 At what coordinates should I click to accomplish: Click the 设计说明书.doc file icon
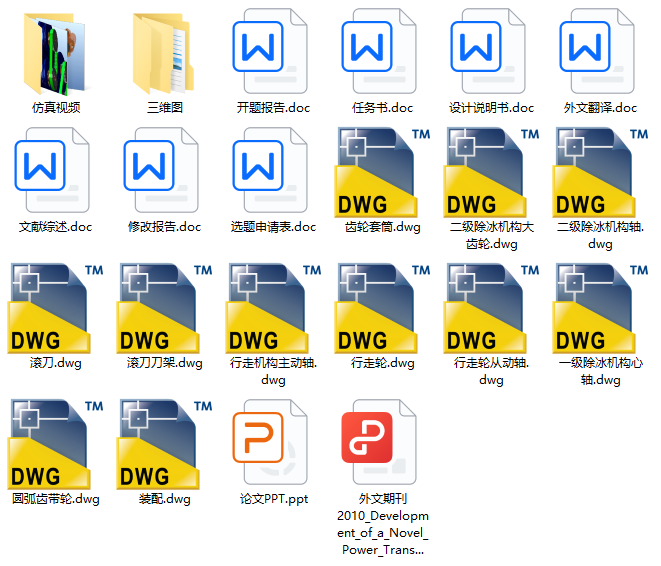pos(491,50)
